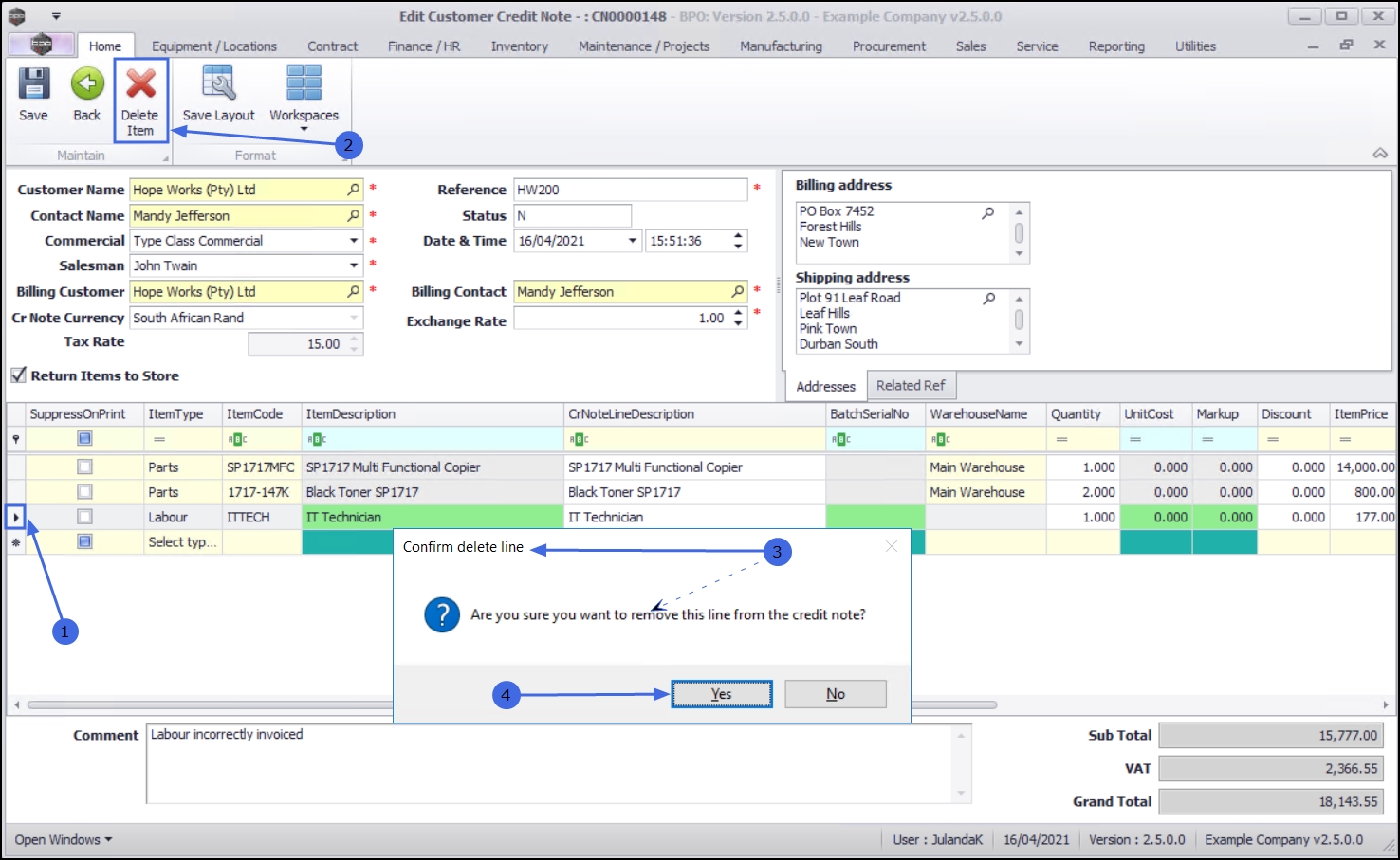The height and width of the screenshot is (860, 1400).
Task: Click the Save icon in the ribbon
Action: (x=33, y=85)
